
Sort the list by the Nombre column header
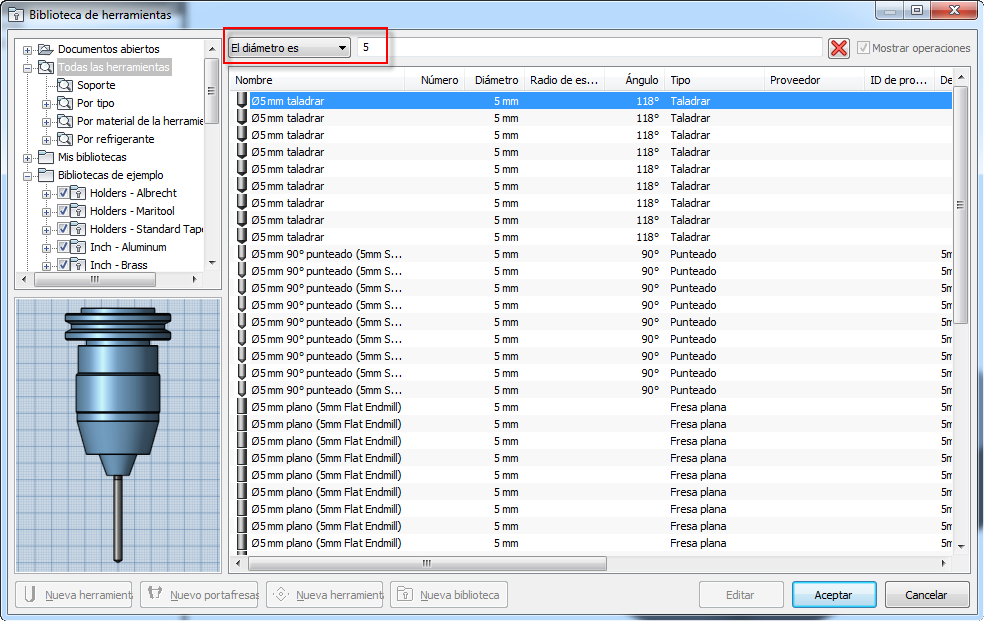click(316, 80)
